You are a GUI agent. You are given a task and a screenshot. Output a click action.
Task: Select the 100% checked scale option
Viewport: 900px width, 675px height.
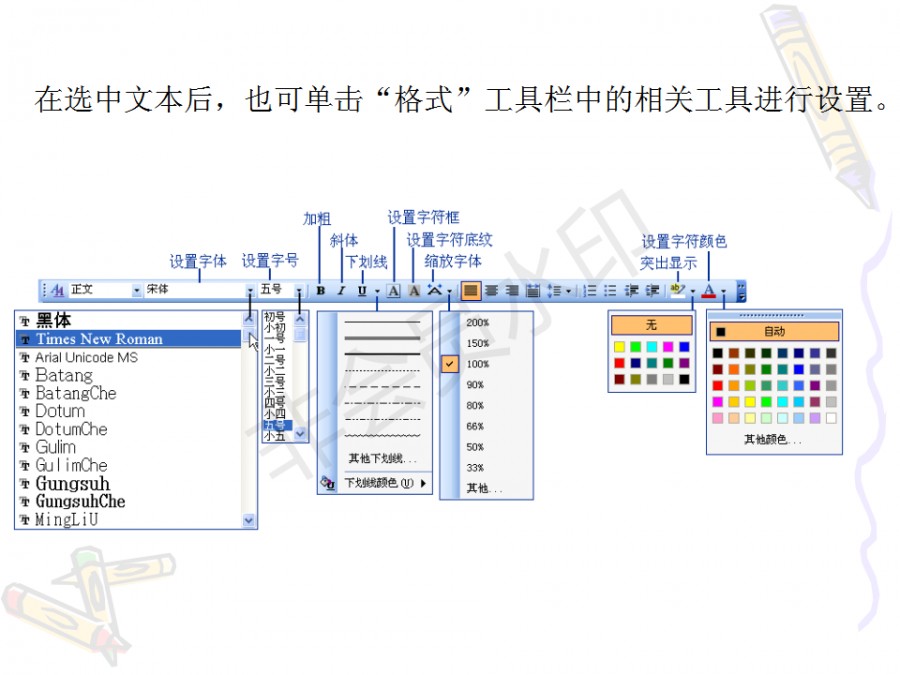pos(478,364)
